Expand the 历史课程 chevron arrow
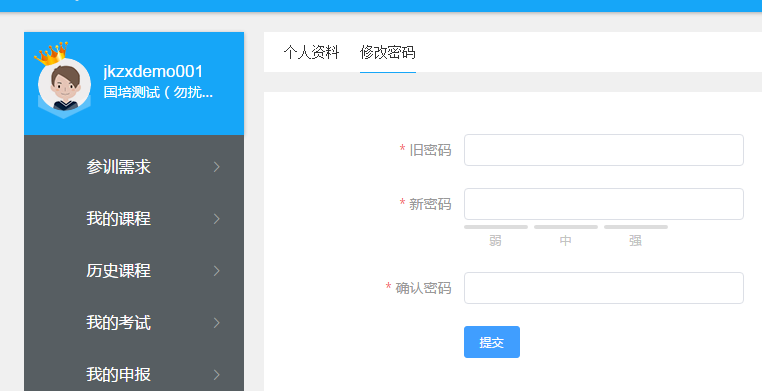This screenshot has height=391, width=762. [217, 271]
